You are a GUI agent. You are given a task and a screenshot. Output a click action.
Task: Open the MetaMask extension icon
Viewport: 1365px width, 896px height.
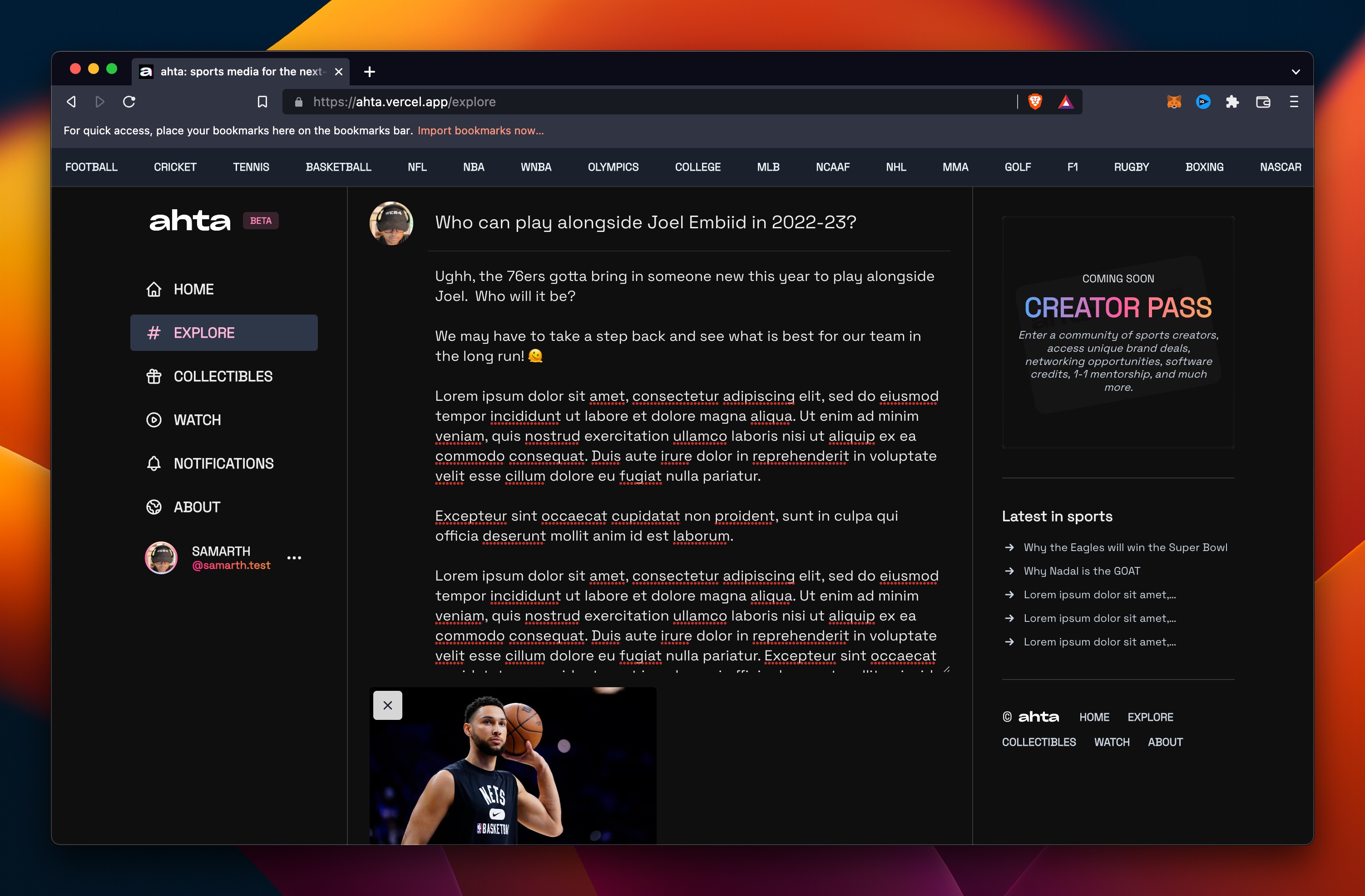point(1174,102)
